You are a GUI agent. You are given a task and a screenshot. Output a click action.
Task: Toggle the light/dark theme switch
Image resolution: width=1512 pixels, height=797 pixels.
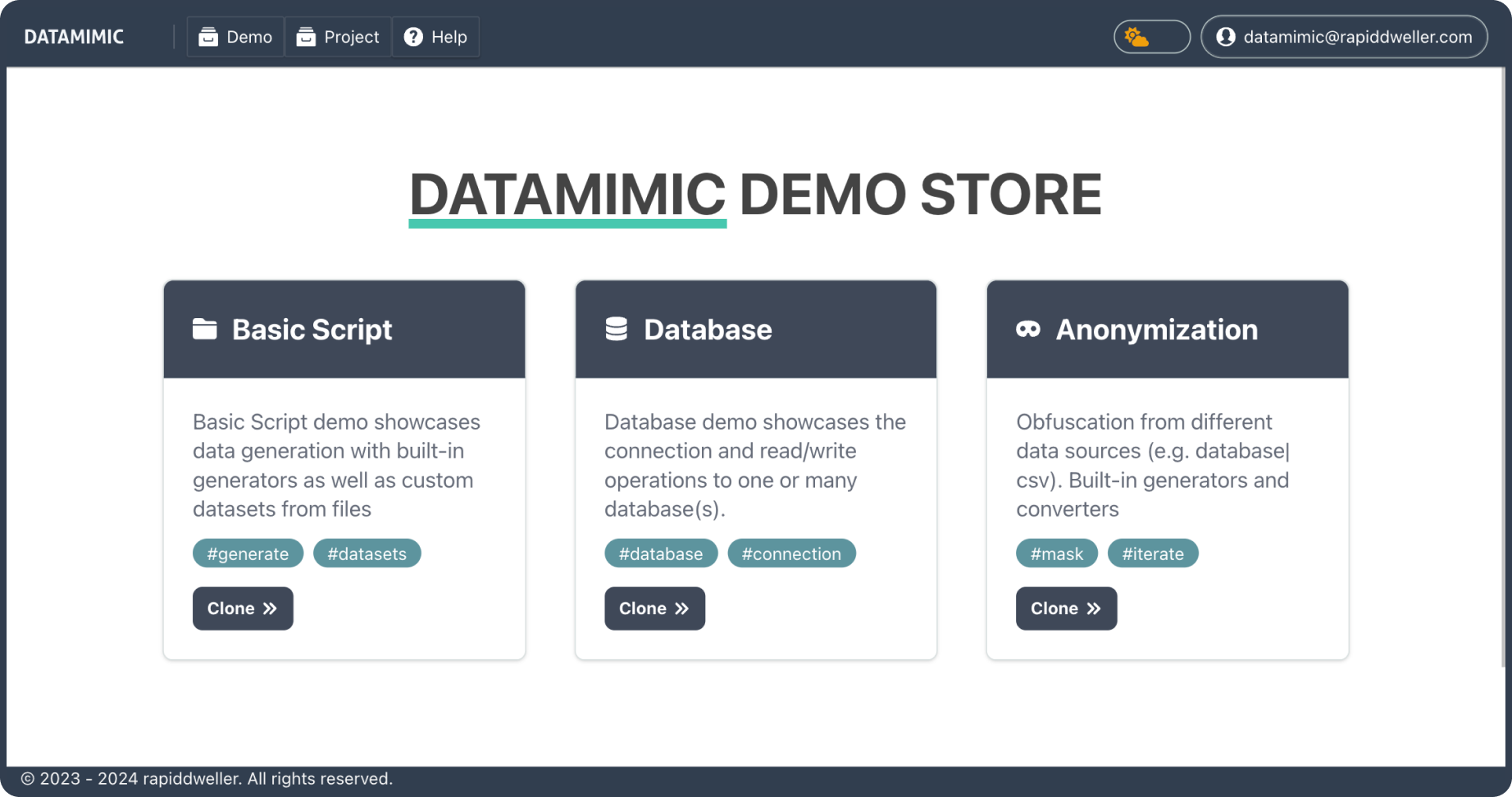[x=1151, y=36]
